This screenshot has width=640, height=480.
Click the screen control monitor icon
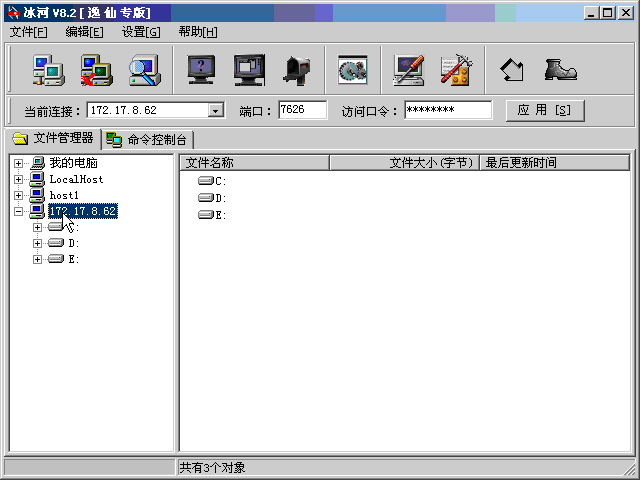(249, 70)
